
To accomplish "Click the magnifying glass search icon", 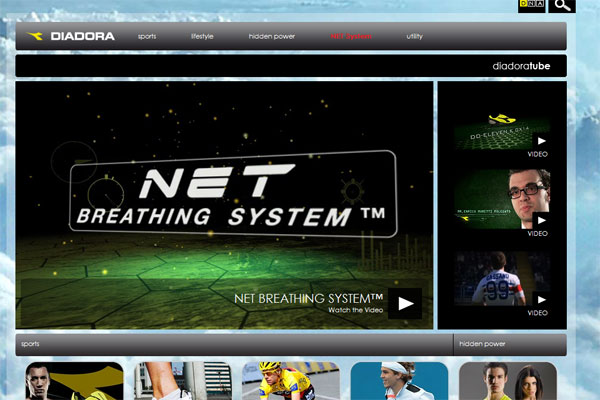I will pos(562,5).
